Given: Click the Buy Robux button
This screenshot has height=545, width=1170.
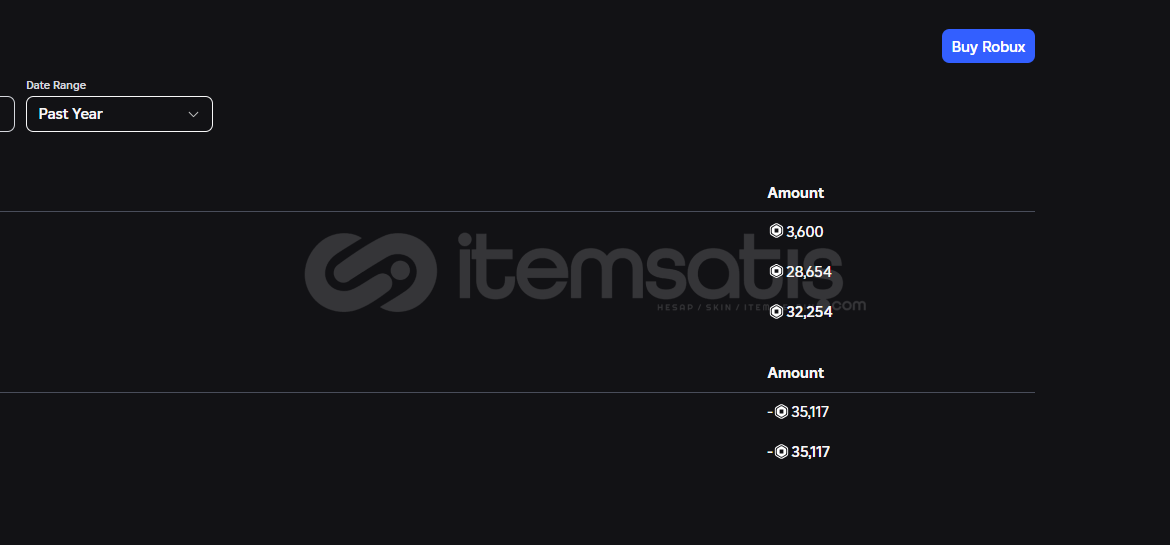Looking at the screenshot, I should tap(988, 46).
